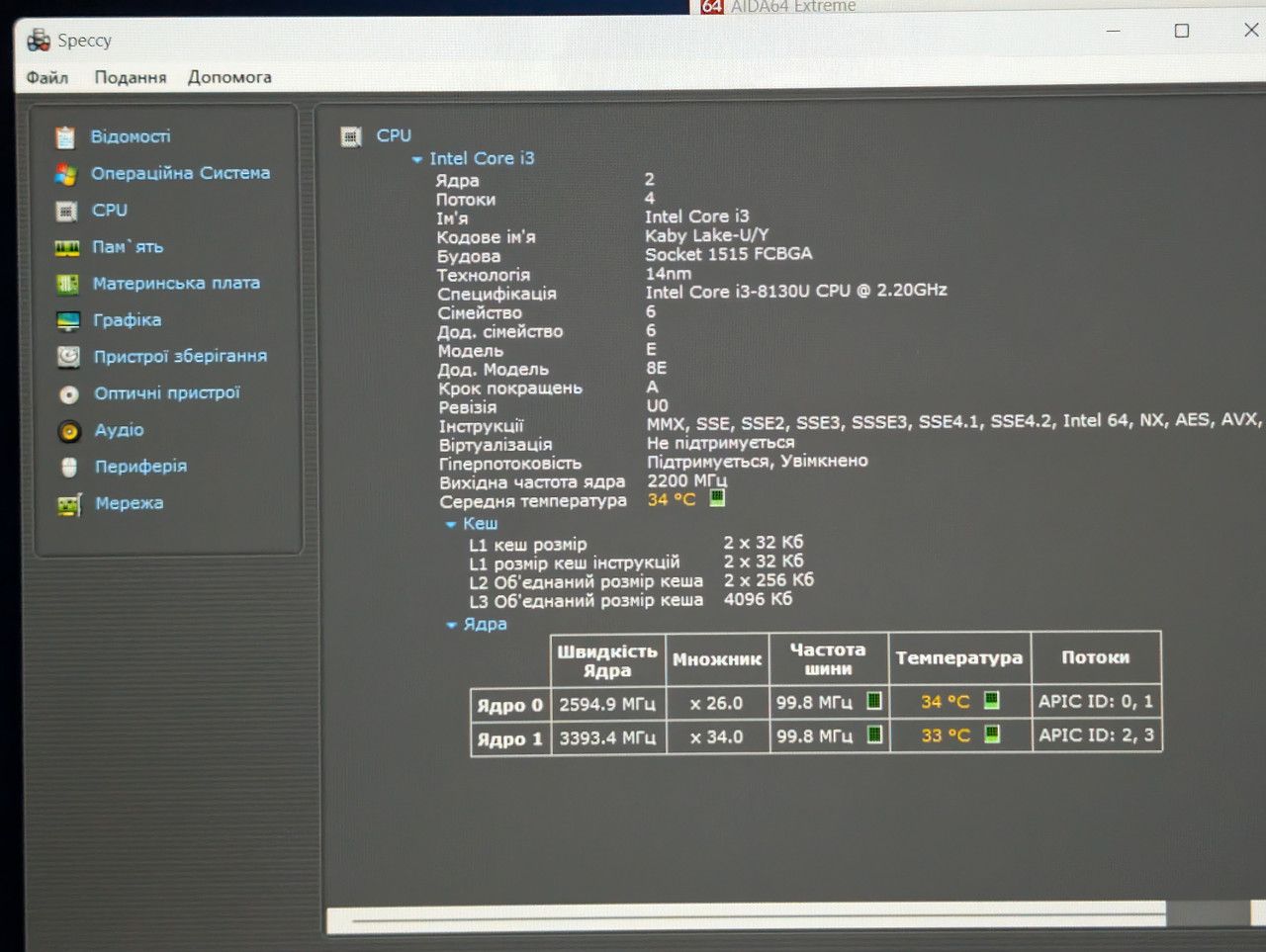Click the 2594.9 МГц core speed cell
Viewport: 1266px width, 952px height.
click(x=607, y=704)
